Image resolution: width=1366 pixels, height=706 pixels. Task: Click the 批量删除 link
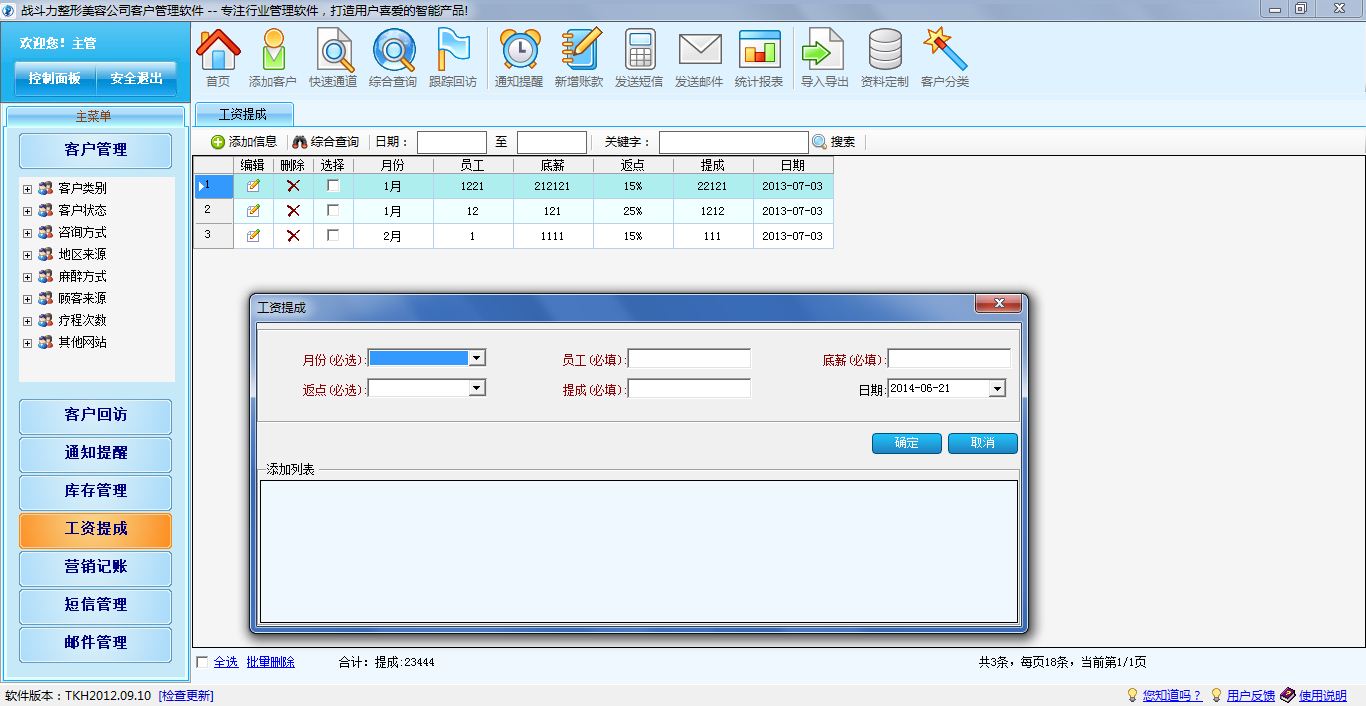pyautogui.click(x=270, y=662)
